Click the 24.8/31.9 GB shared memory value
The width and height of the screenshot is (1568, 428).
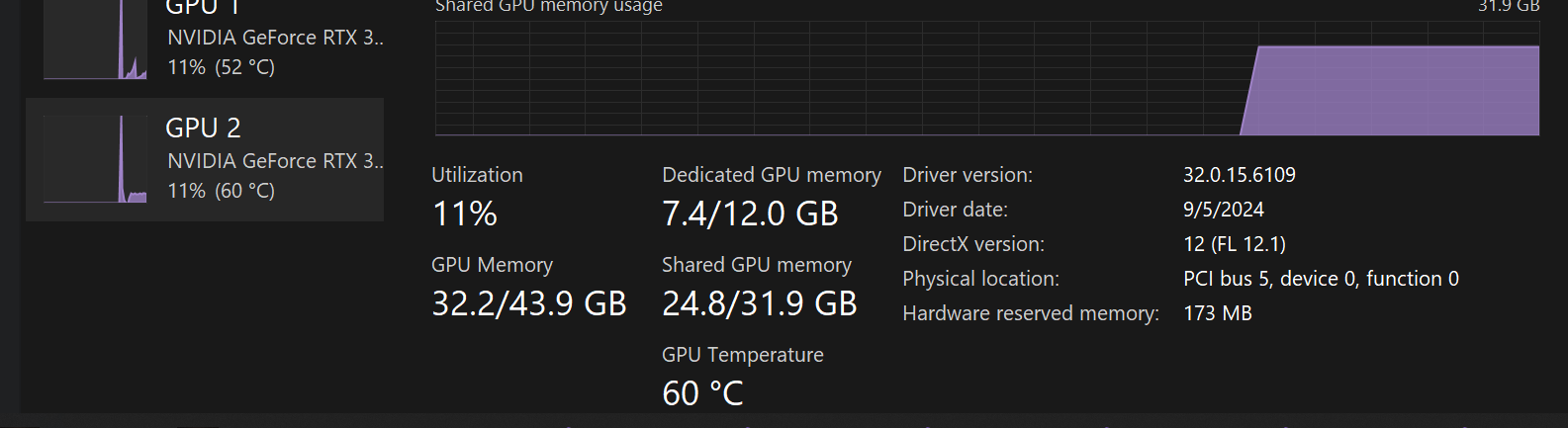click(x=759, y=303)
